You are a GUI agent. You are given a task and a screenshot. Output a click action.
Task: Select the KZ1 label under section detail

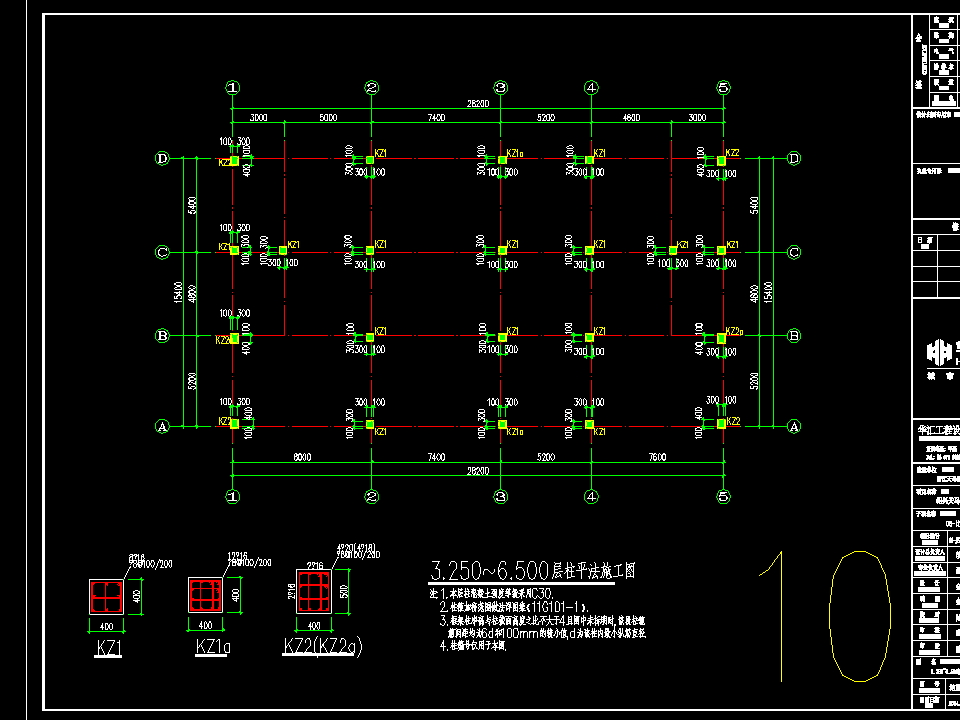(x=108, y=648)
